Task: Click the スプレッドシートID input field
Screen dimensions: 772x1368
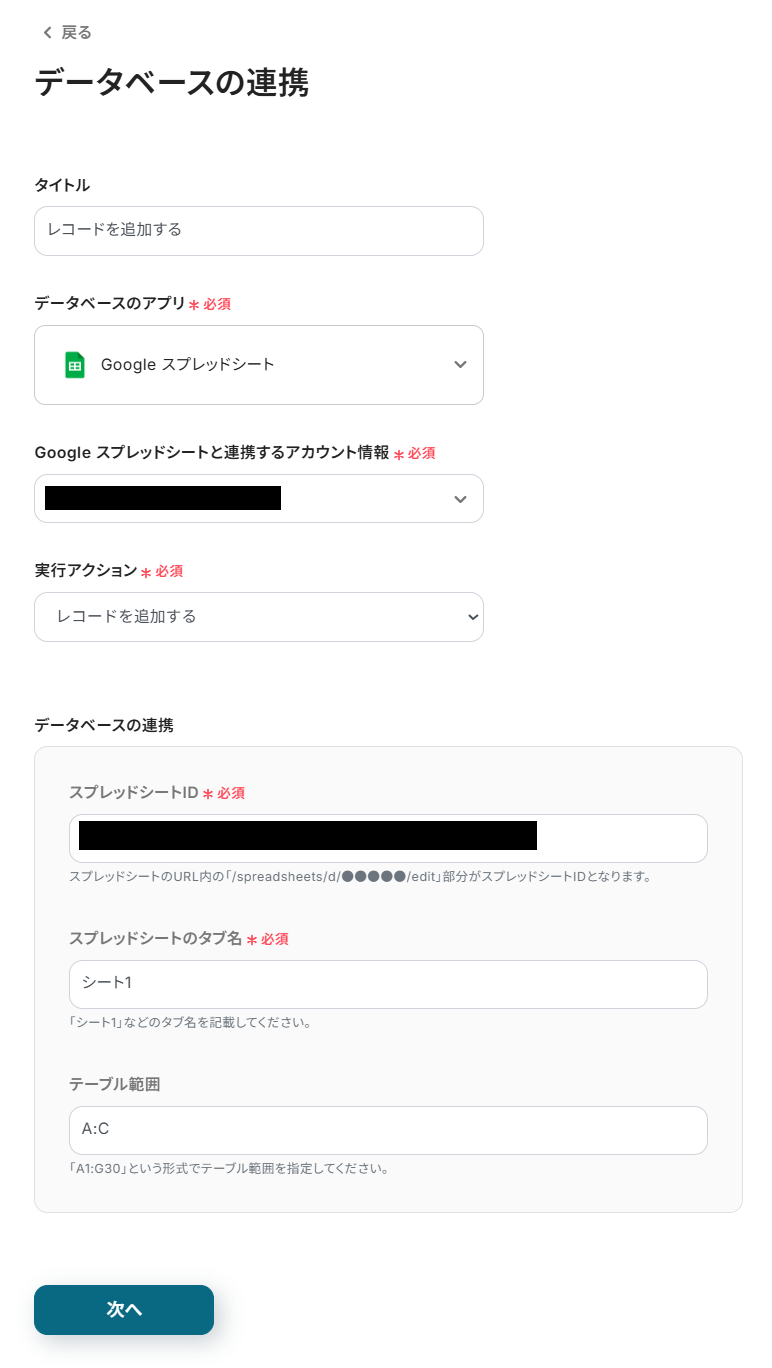Action: (388, 839)
